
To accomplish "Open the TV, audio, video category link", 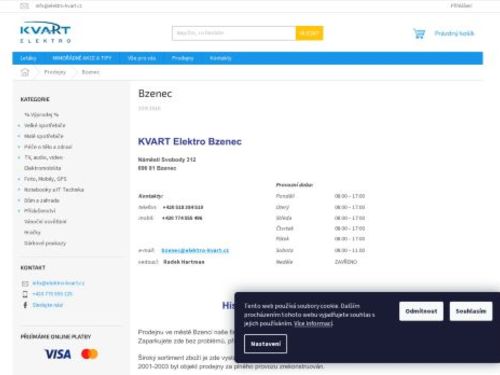I will [43, 157].
